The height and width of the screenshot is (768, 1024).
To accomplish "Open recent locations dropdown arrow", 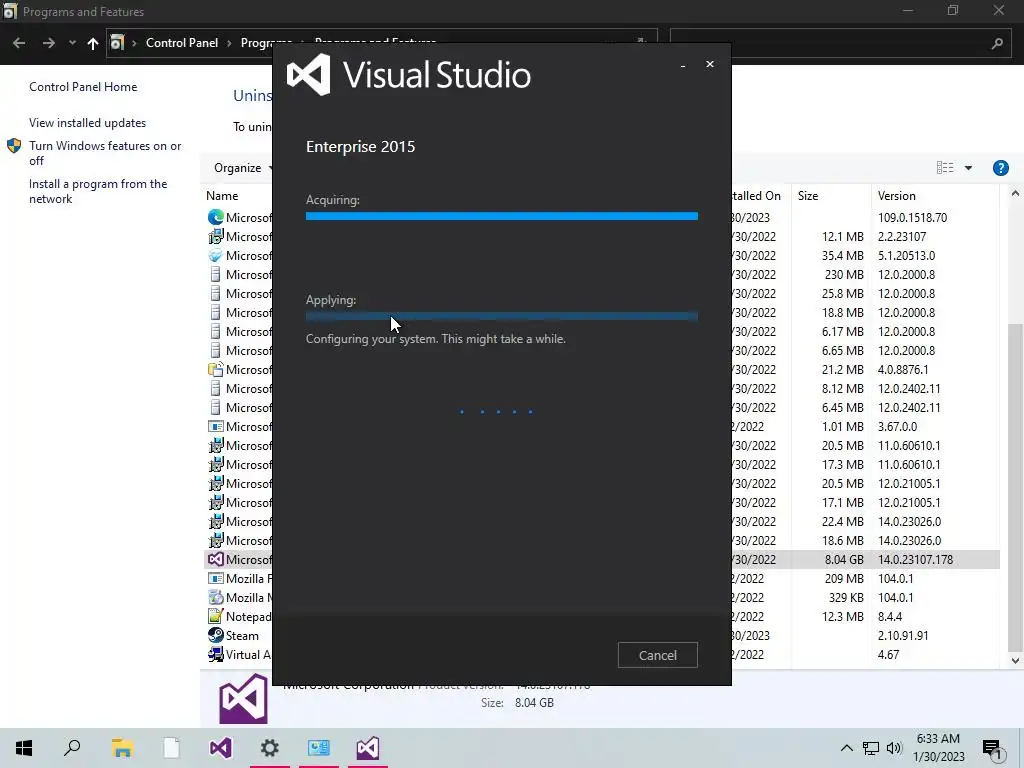I will pos(72,43).
